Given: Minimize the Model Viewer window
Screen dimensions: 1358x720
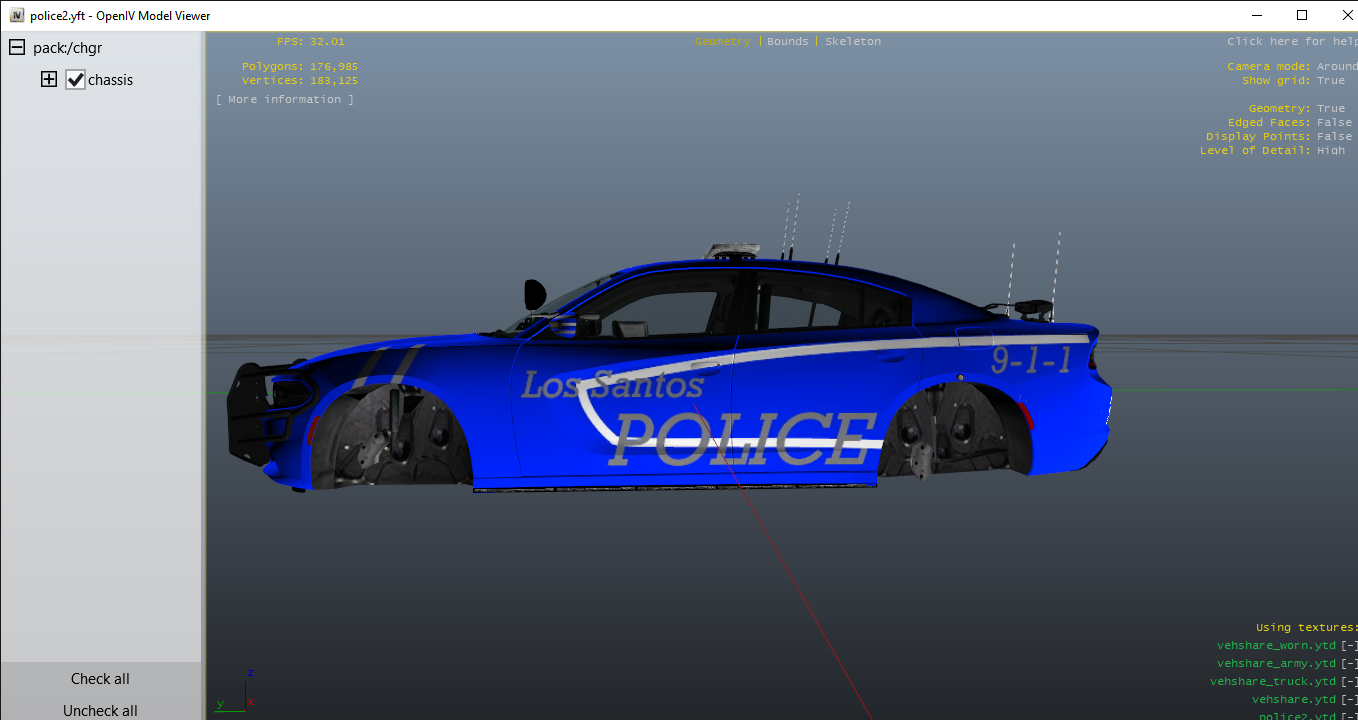Looking at the screenshot, I should click(1255, 15).
